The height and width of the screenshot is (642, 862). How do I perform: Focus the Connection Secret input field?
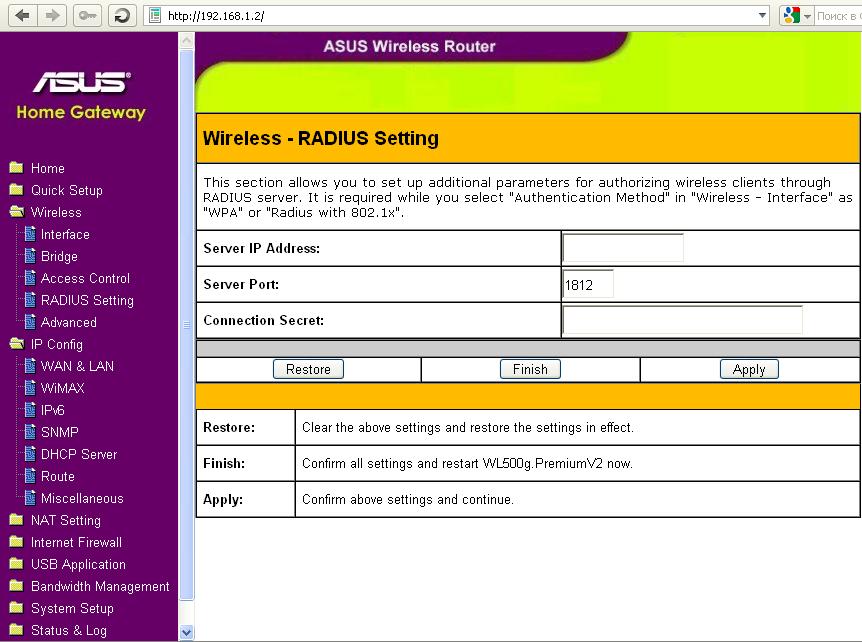click(682, 320)
